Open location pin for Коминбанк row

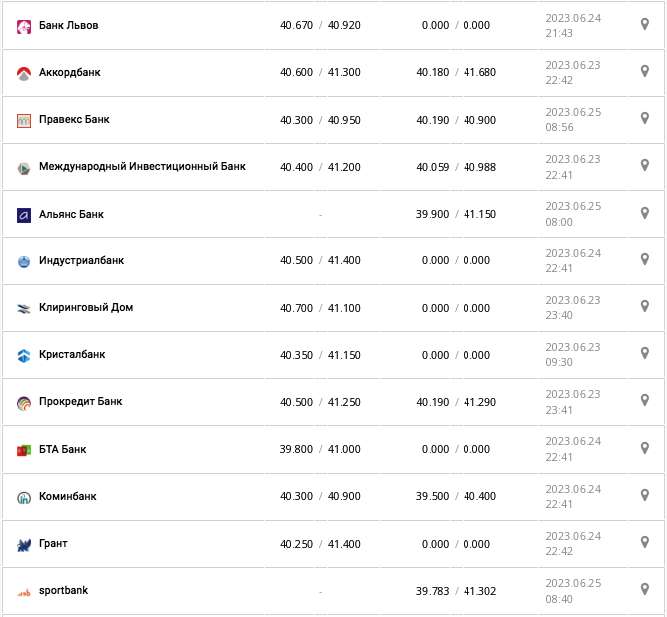(x=645, y=495)
